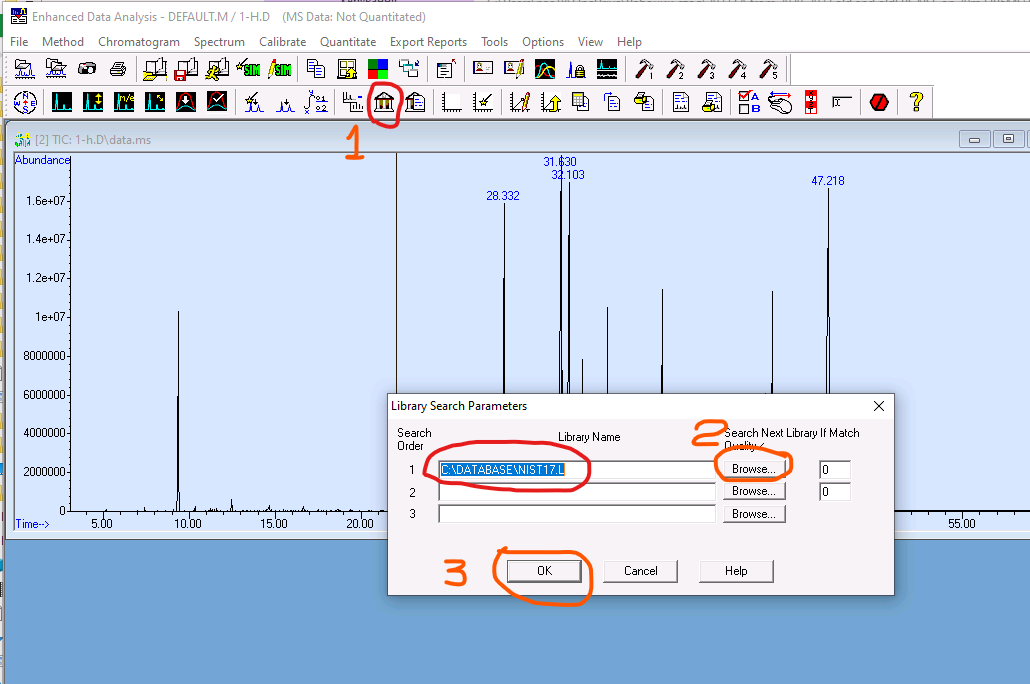
Task: Click the m/e spectrum icon
Action: (124, 102)
